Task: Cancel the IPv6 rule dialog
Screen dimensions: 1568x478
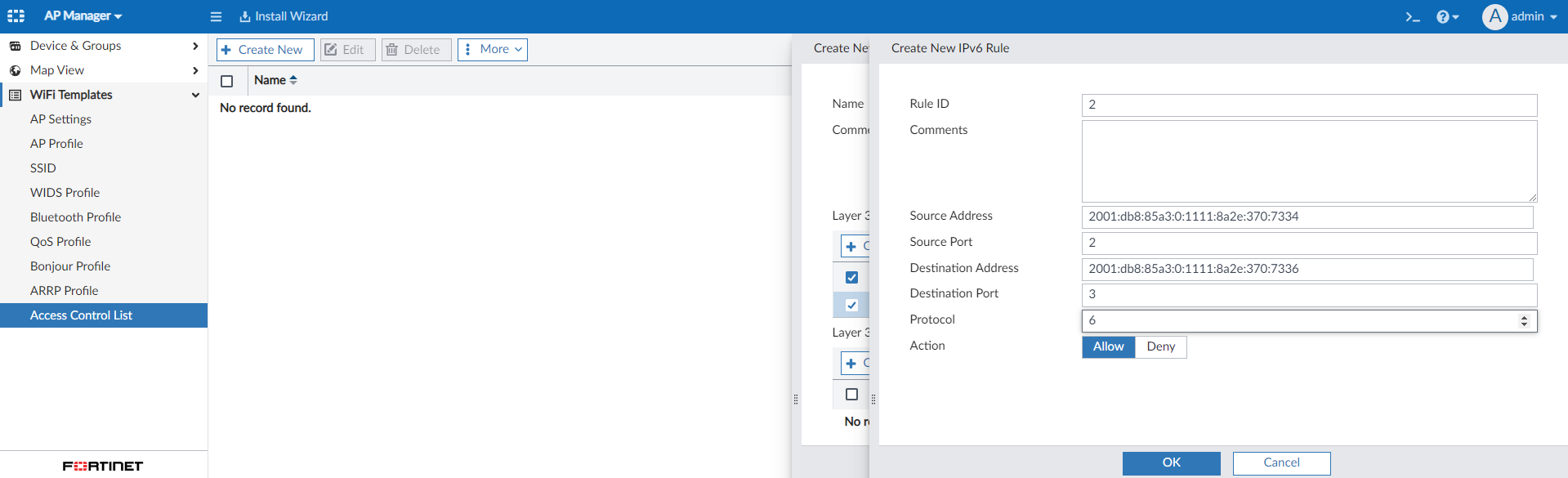Action: tap(1281, 462)
